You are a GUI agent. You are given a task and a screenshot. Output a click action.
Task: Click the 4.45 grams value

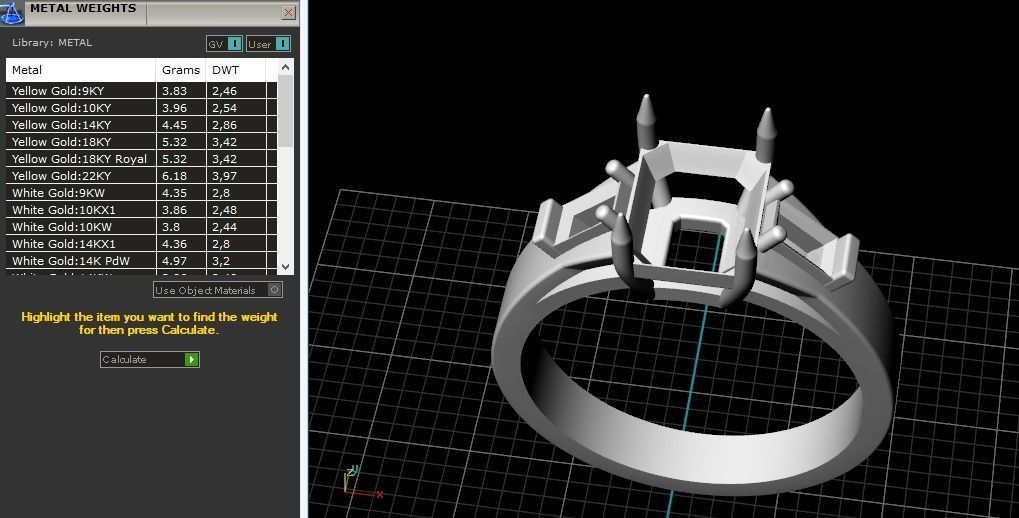[x=174, y=125]
